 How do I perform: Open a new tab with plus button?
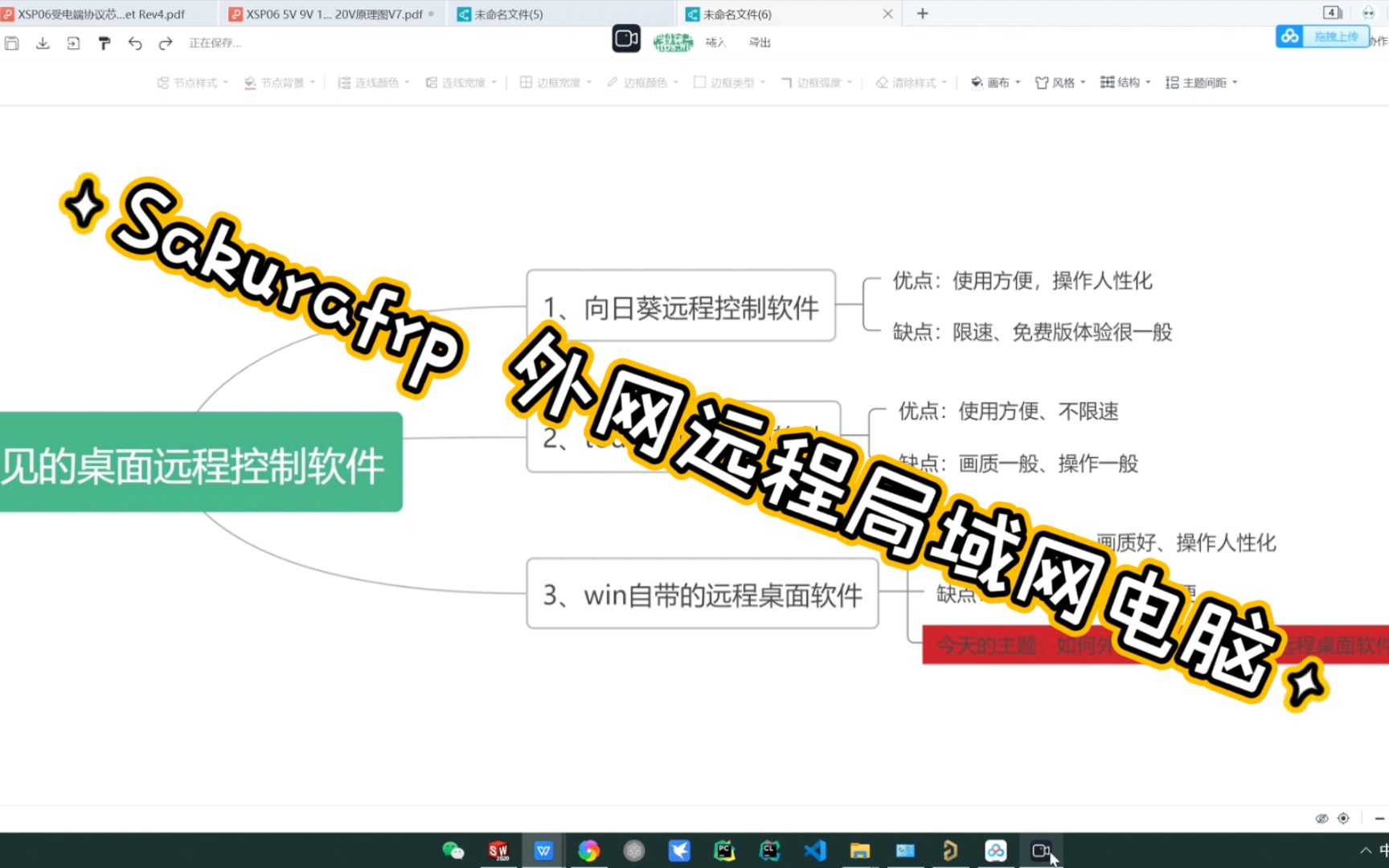pos(923,14)
